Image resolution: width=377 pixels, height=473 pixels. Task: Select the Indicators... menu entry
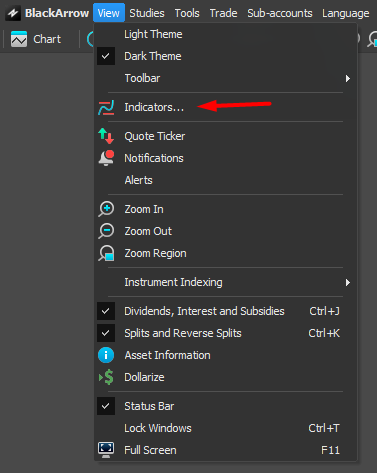click(x=225, y=107)
